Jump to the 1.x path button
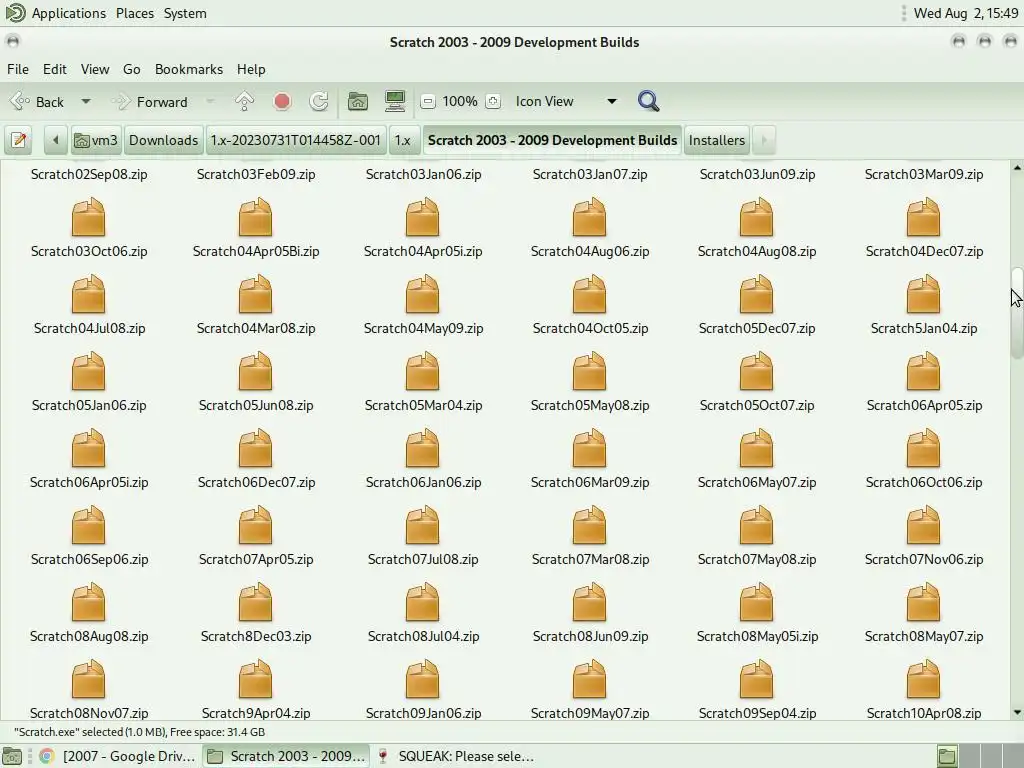1024x768 pixels. click(403, 140)
